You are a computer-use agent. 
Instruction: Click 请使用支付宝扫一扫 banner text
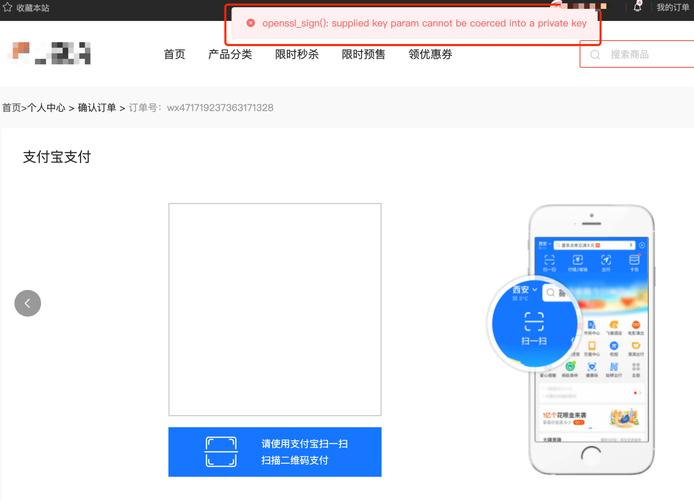(305, 443)
